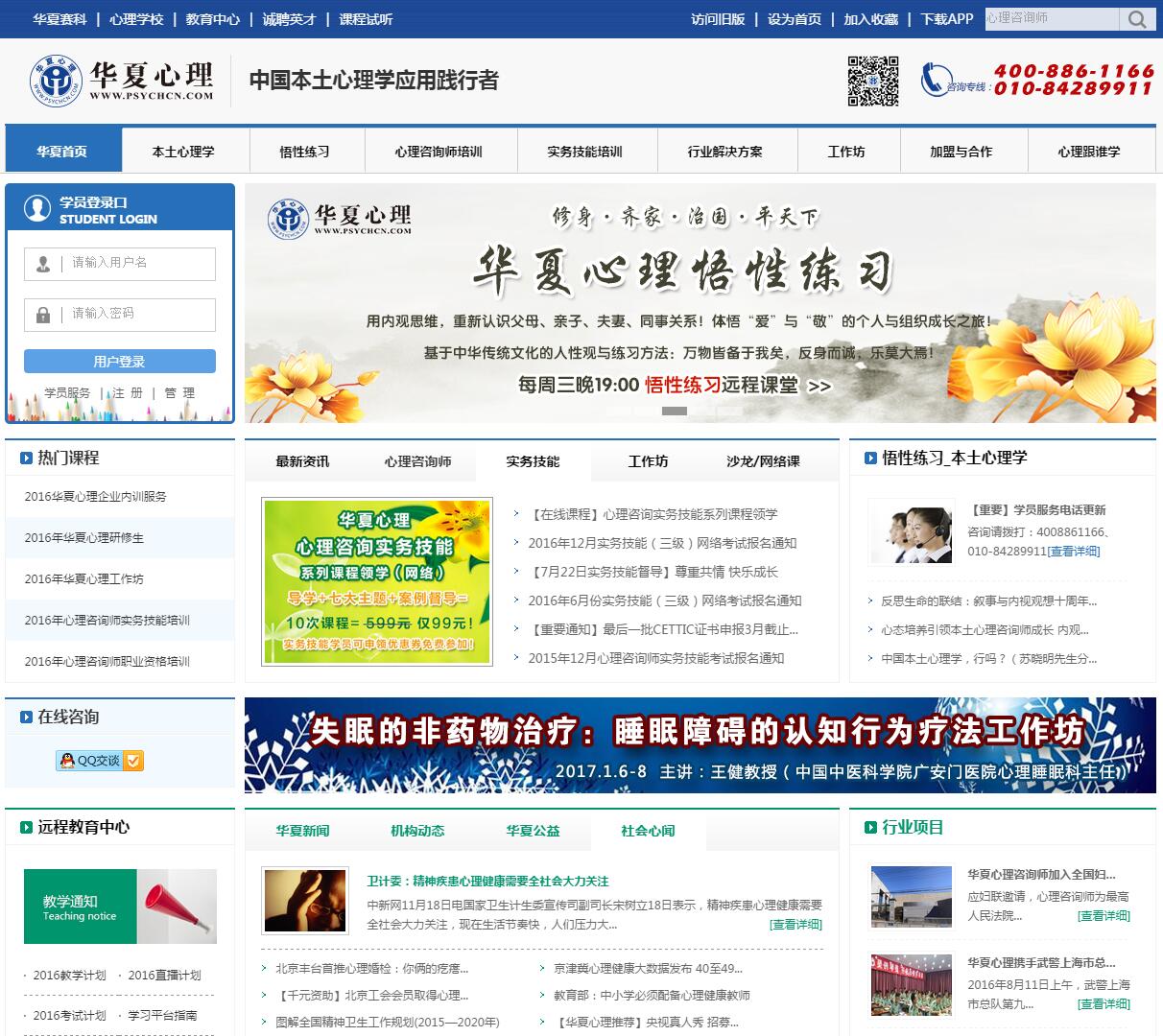
Task: Switch to 工作坊 news tab
Action: [x=648, y=461]
